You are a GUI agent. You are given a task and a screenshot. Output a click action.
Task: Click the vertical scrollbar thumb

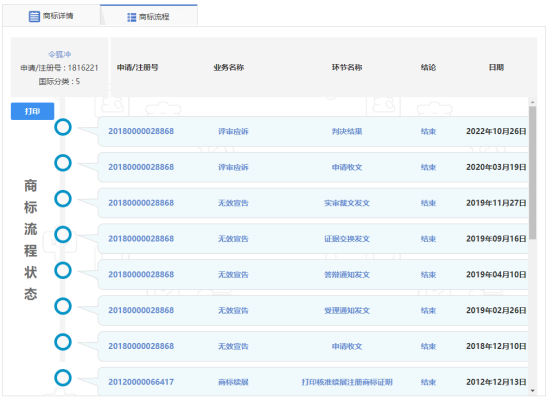click(x=532, y=173)
